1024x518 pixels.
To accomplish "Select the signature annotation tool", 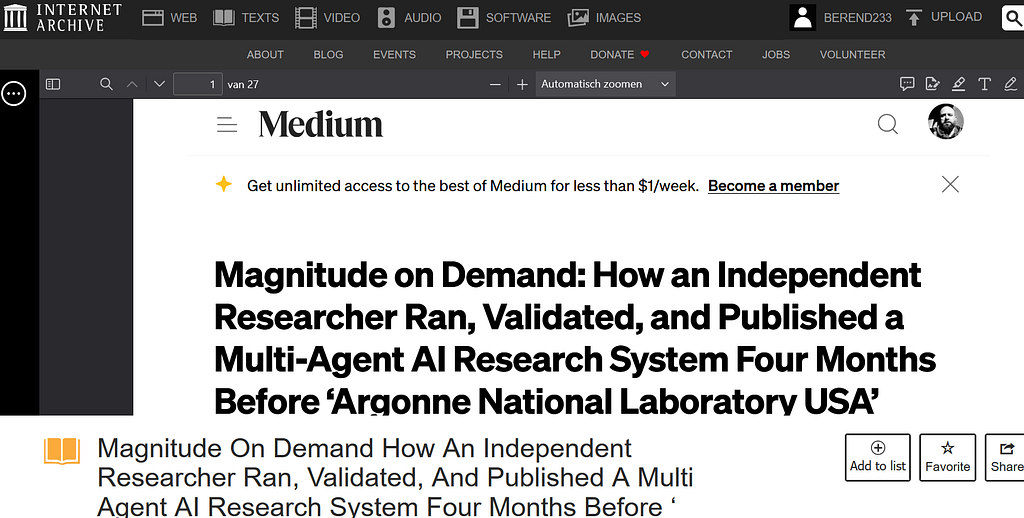I will click(x=933, y=84).
